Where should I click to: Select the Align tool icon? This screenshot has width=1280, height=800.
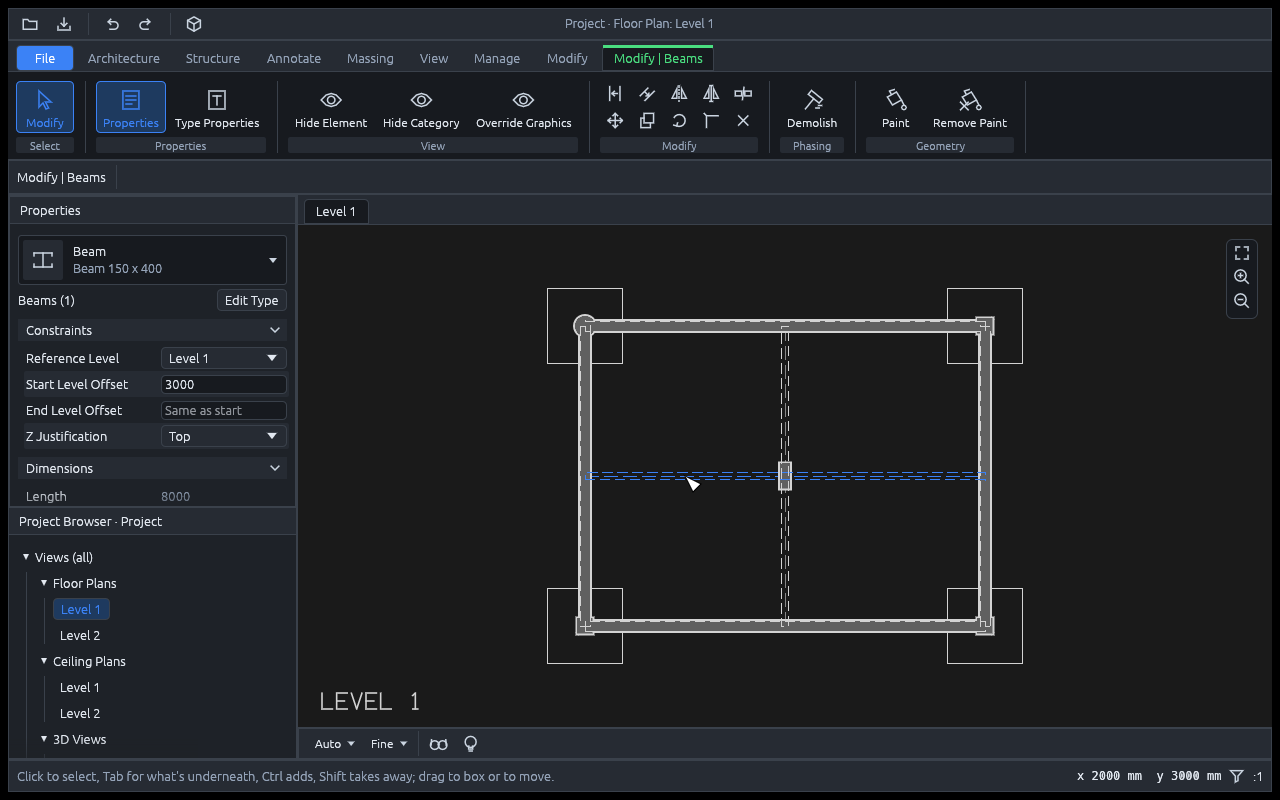[x=615, y=94]
